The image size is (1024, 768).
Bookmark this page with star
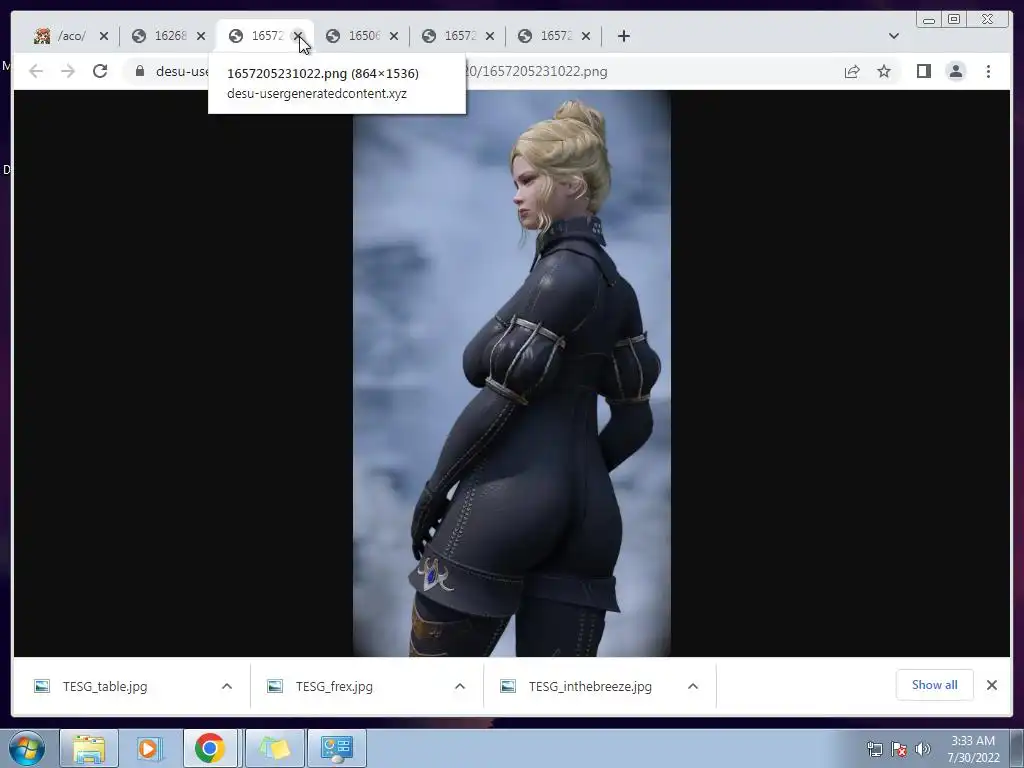tap(884, 71)
